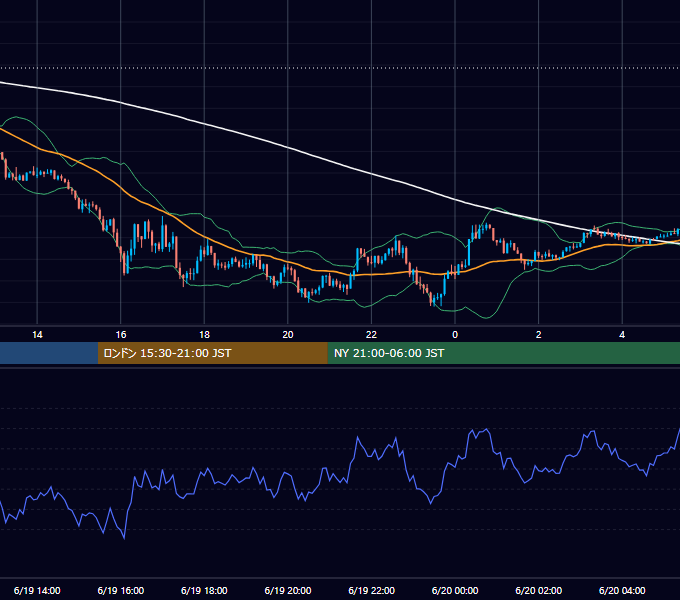Screen dimensions: 680x600
Task: Click the 18 hour label on price chart axis
Action: (x=204, y=335)
